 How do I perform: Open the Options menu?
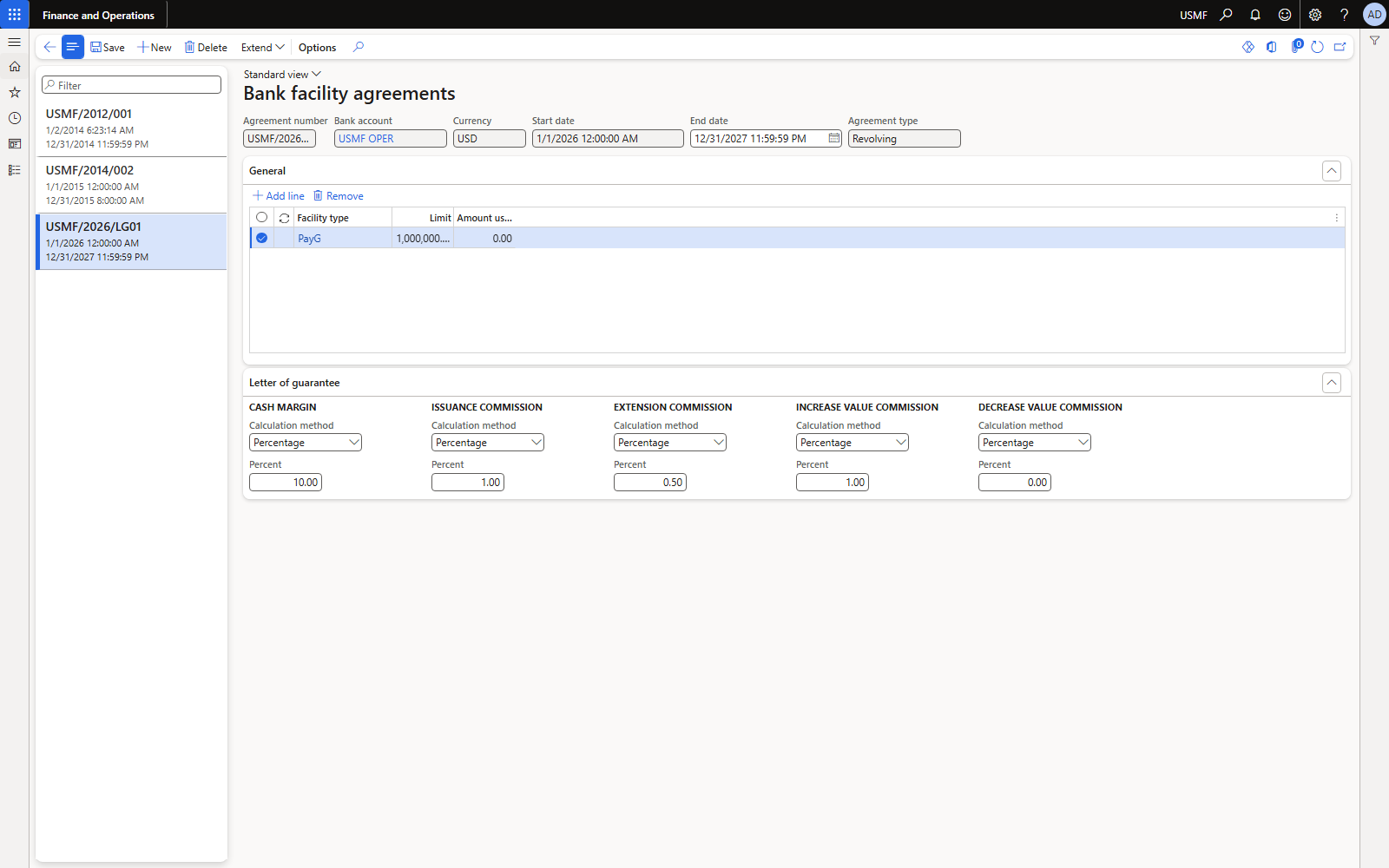pyautogui.click(x=317, y=48)
